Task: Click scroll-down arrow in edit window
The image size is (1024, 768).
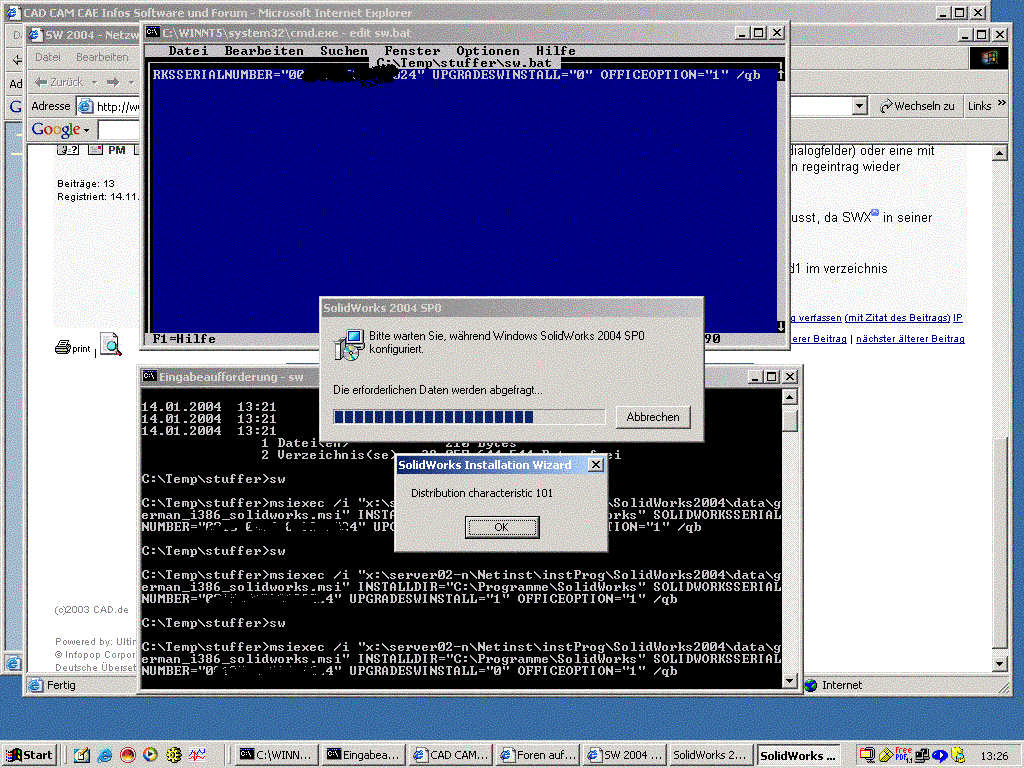Action: pyautogui.click(x=780, y=326)
